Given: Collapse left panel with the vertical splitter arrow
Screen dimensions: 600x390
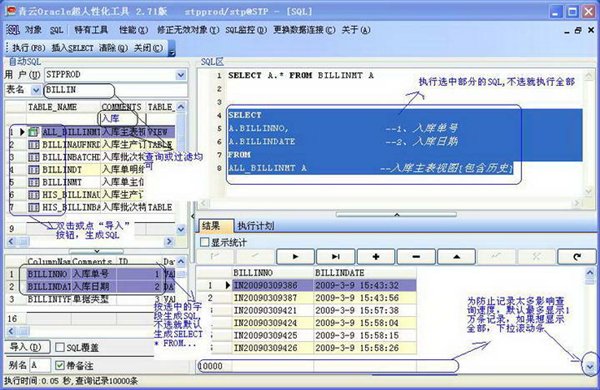Looking at the screenshot, I should (x=192, y=216).
